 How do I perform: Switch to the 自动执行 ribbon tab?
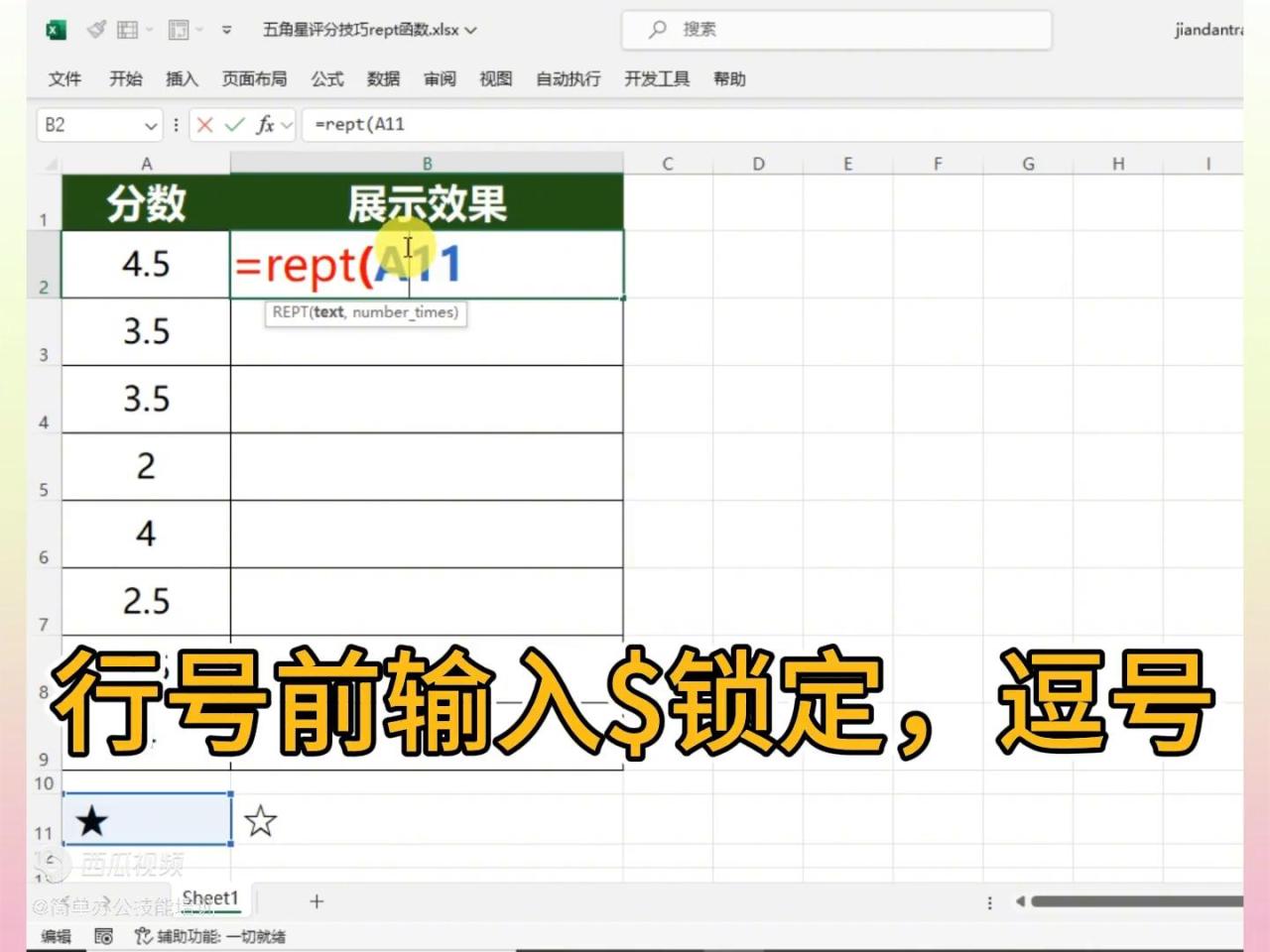coord(569,78)
